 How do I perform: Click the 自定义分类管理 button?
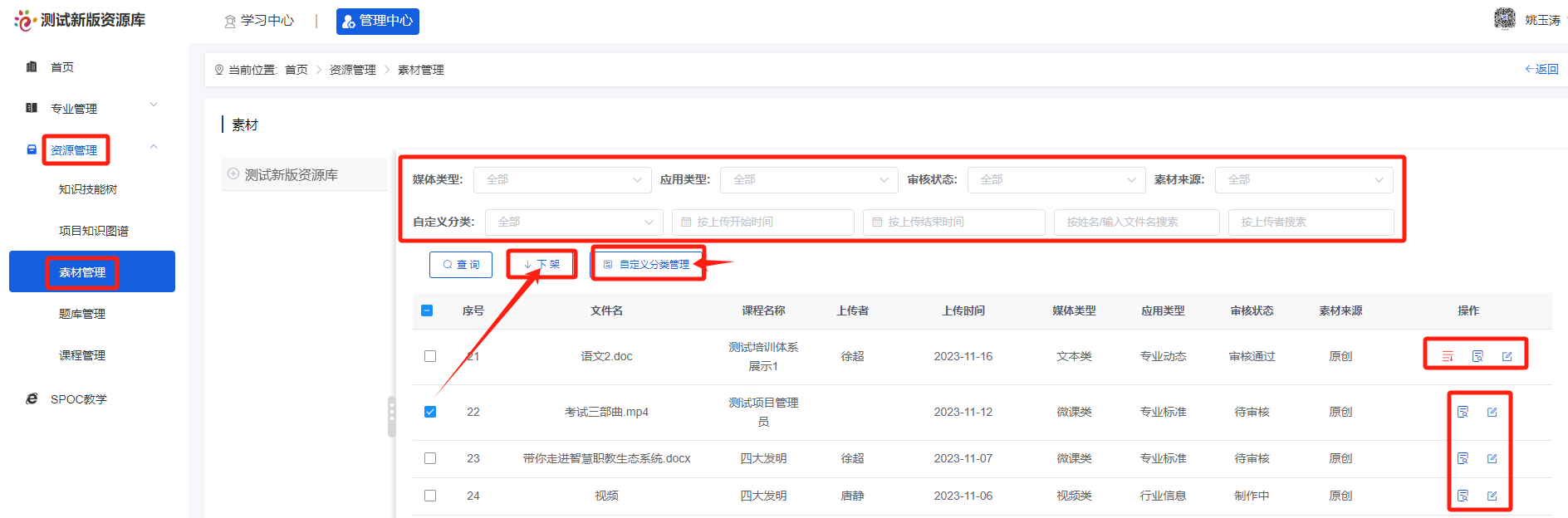[x=647, y=265]
